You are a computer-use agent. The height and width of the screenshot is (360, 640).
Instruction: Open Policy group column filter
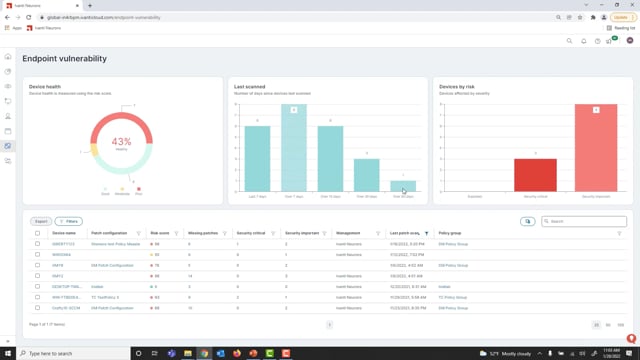point(619,233)
